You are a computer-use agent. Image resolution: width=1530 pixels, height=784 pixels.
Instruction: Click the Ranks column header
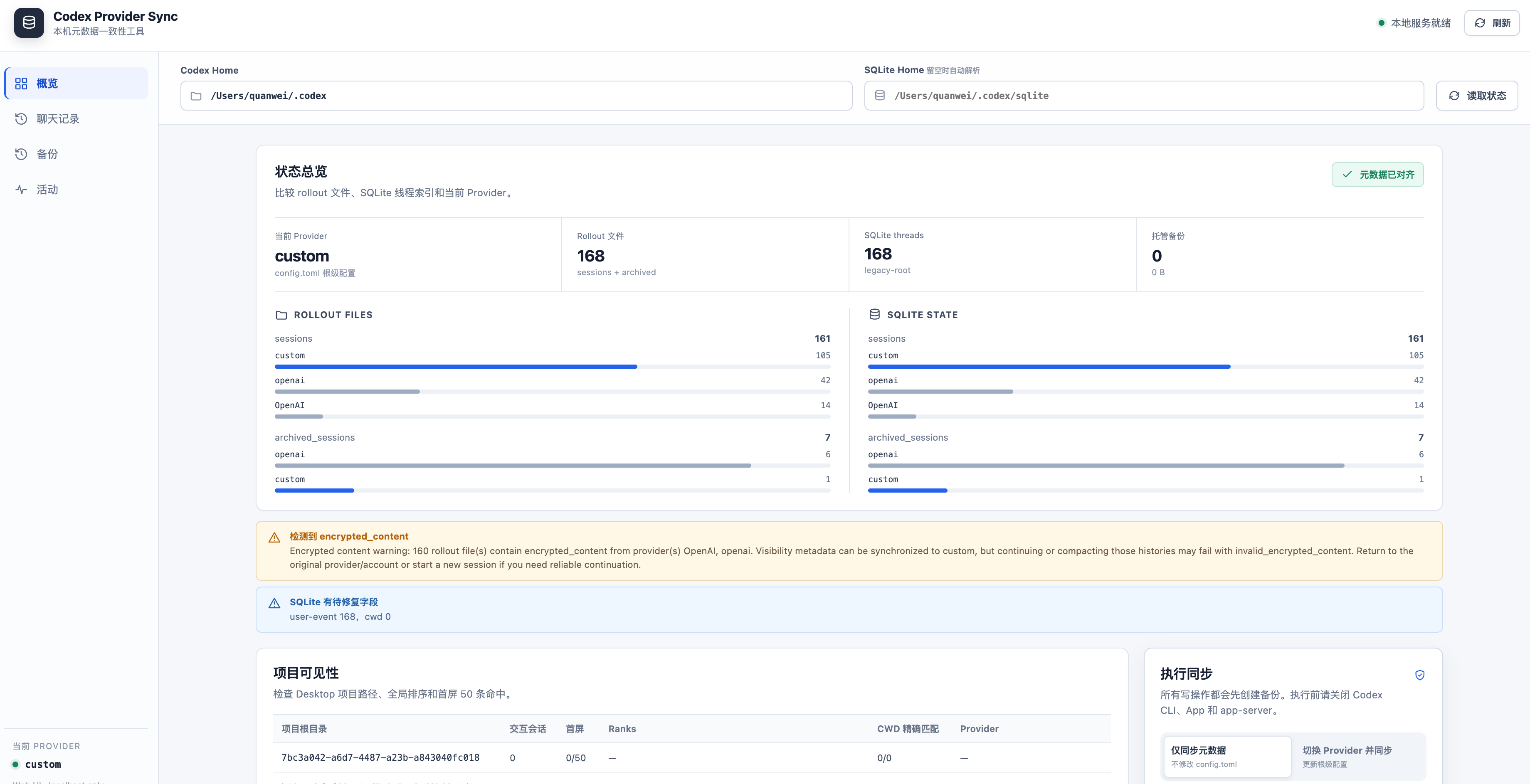[622, 730]
